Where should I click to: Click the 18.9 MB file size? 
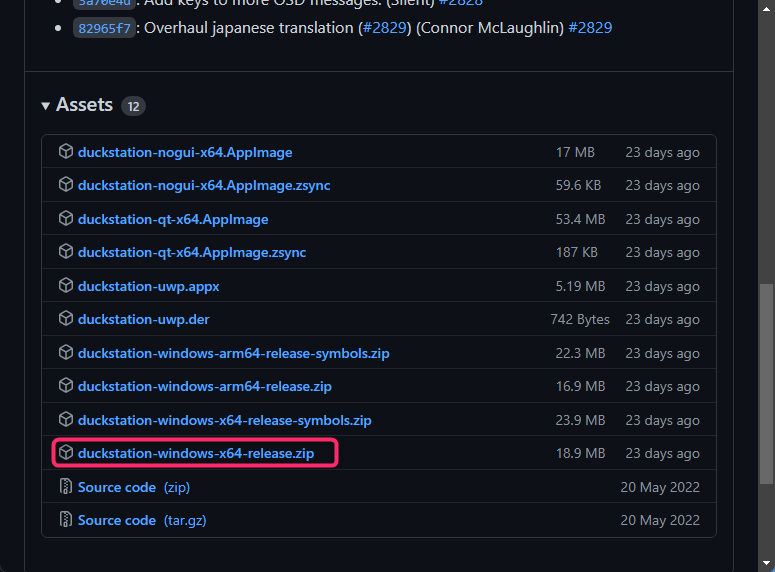click(580, 453)
